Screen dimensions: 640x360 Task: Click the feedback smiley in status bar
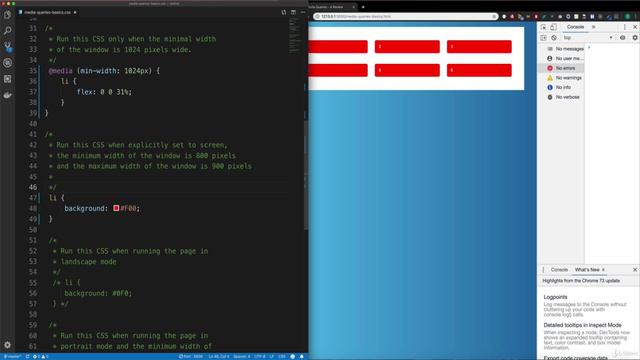click(292, 356)
